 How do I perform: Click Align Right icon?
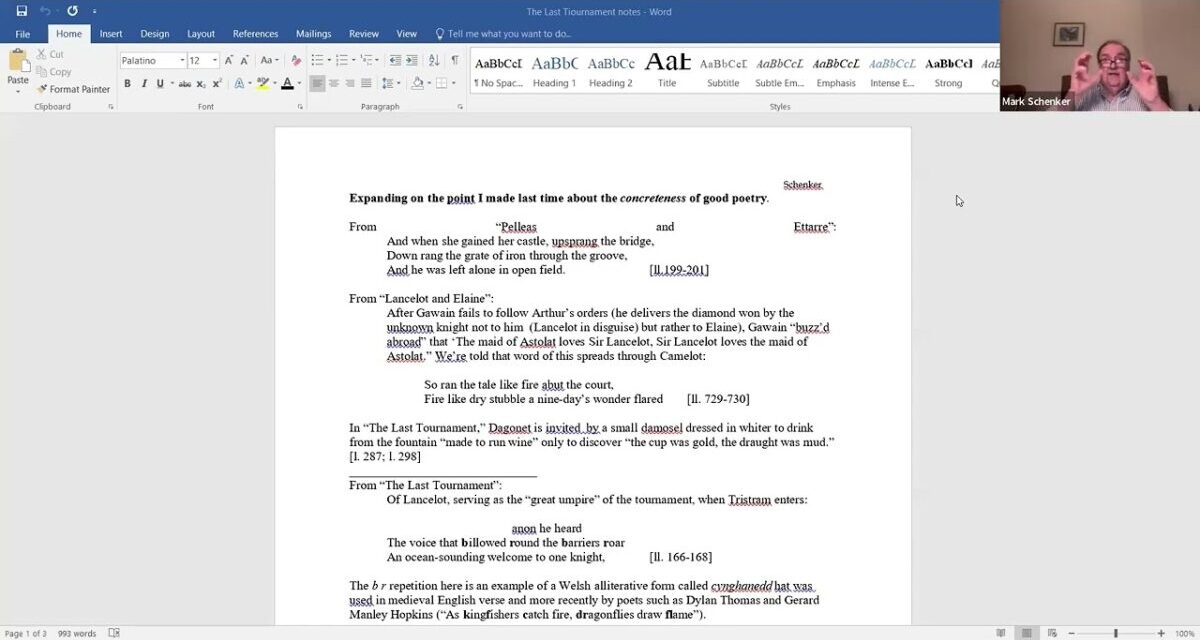(x=350, y=84)
